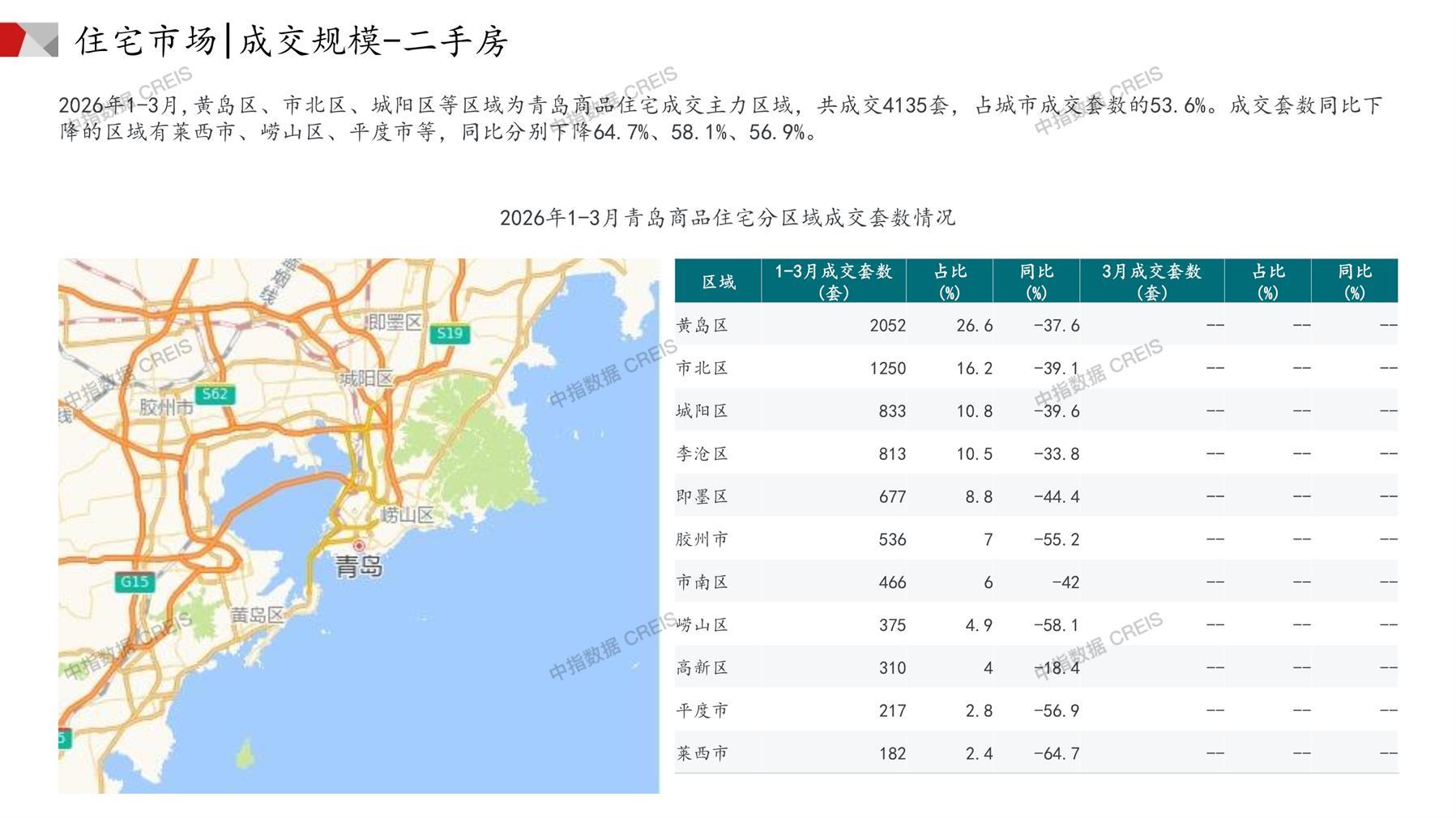Viewport: 1456px width, 818px height.
Task: Select the 城阳区 label on the map
Action: pos(366,378)
